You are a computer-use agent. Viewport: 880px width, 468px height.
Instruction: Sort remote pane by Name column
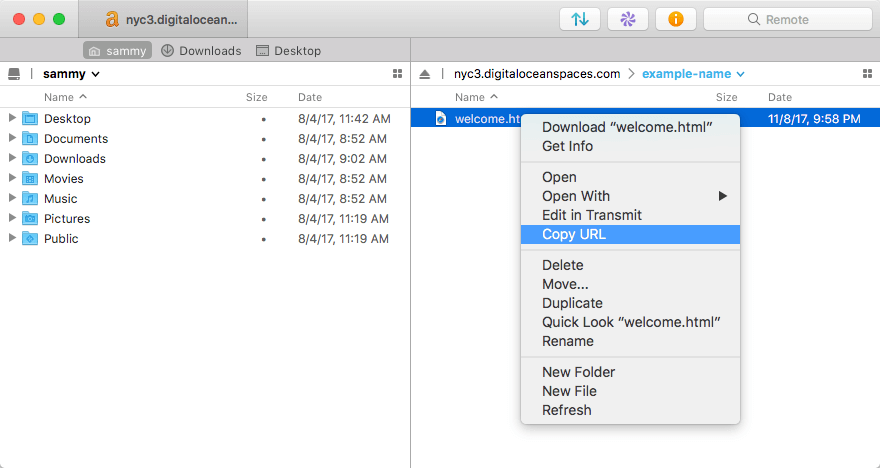[x=476, y=97]
